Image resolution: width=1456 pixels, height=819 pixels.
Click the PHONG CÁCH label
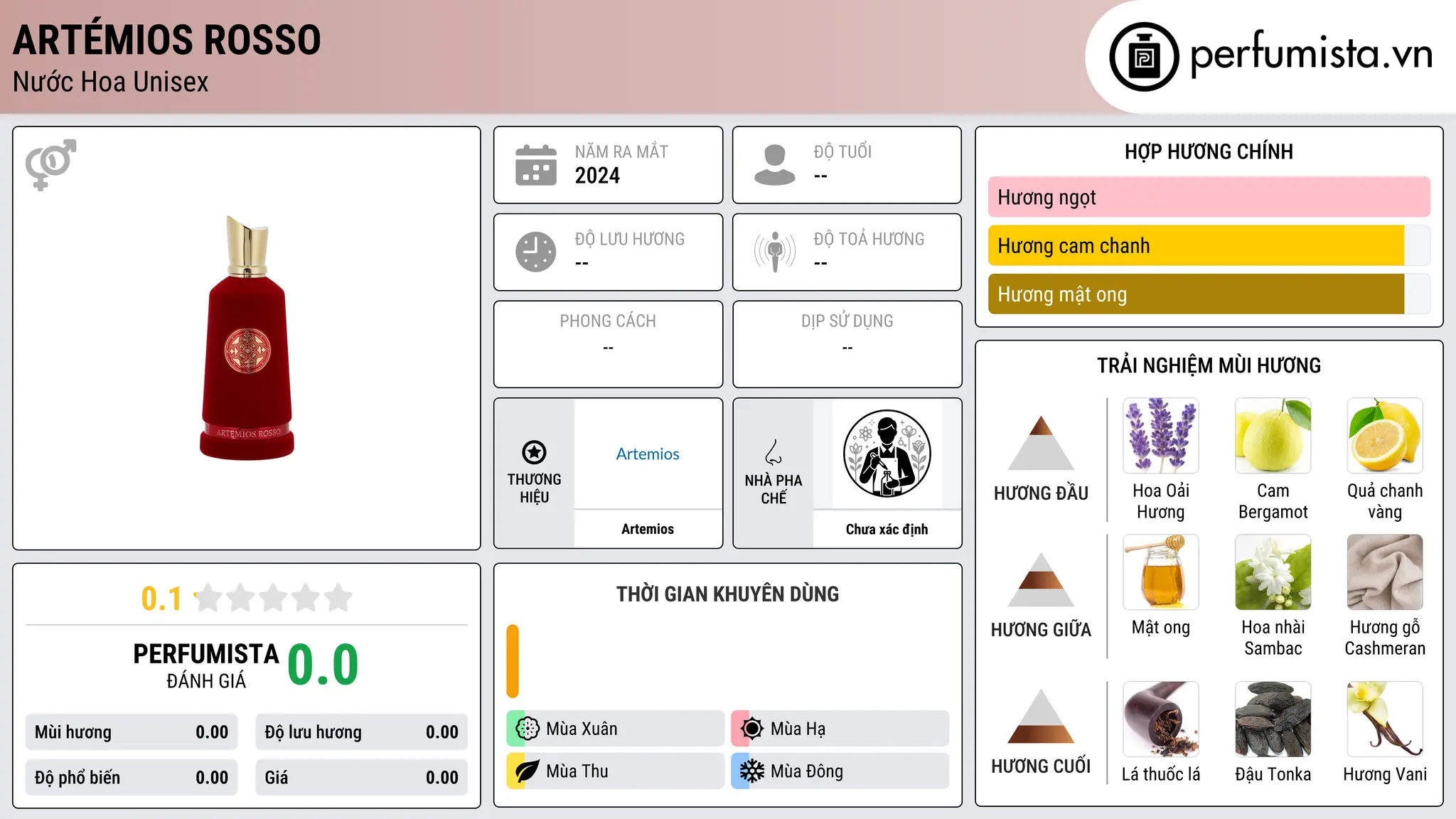[x=608, y=321]
